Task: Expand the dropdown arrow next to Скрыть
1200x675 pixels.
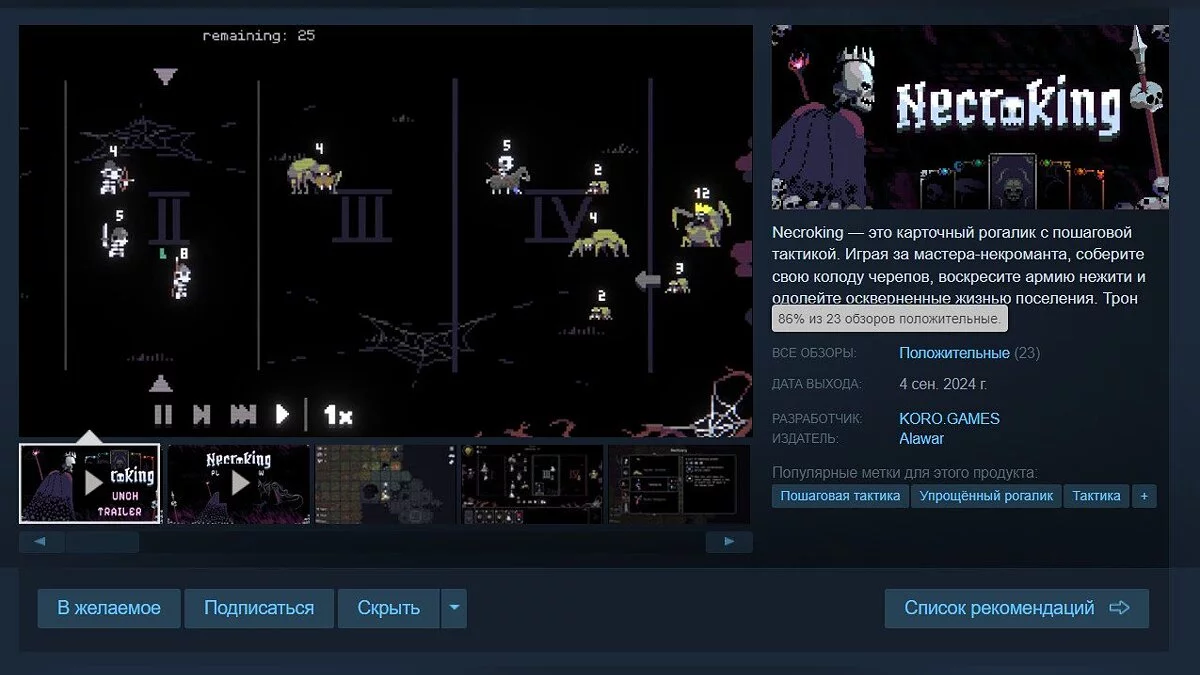Action: coord(454,608)
